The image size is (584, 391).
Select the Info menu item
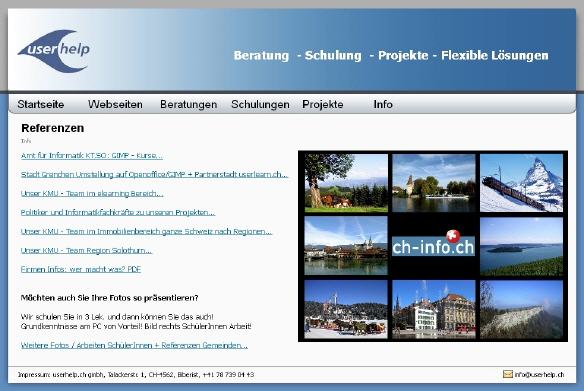click(383, 104)
